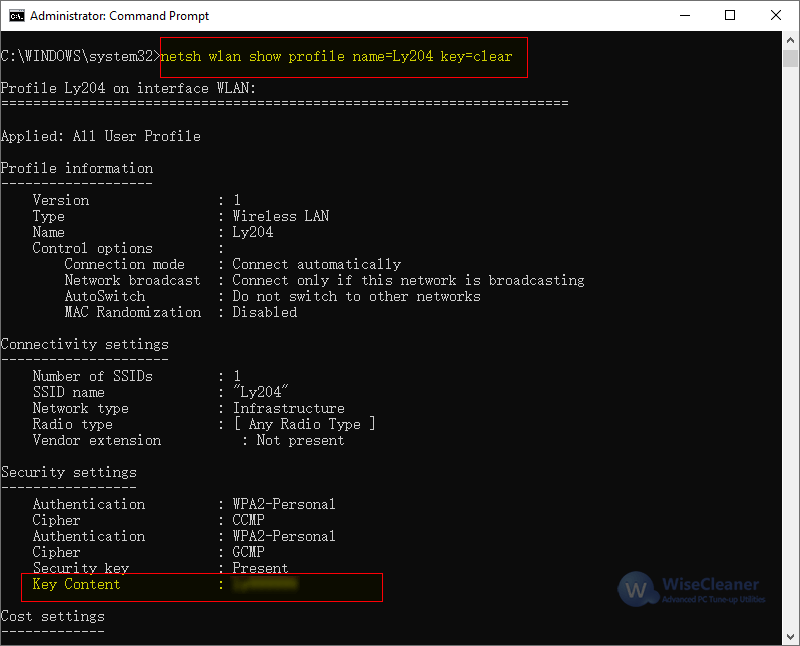Click the 'Disabled' MAC Randomization value
Image resolution: width=800 pixels, height=646 pixels.
tap(265, 312)
